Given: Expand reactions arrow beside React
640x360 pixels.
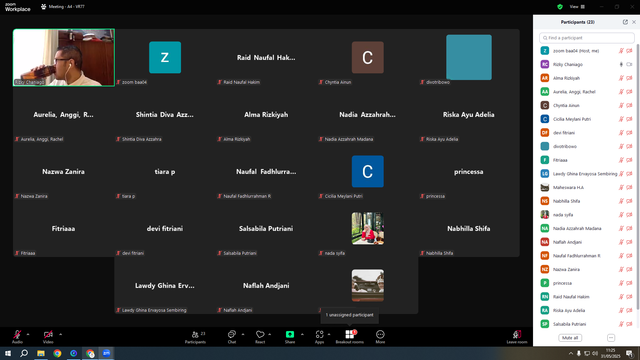Looking at the screenshot, I should click(269, 334).
